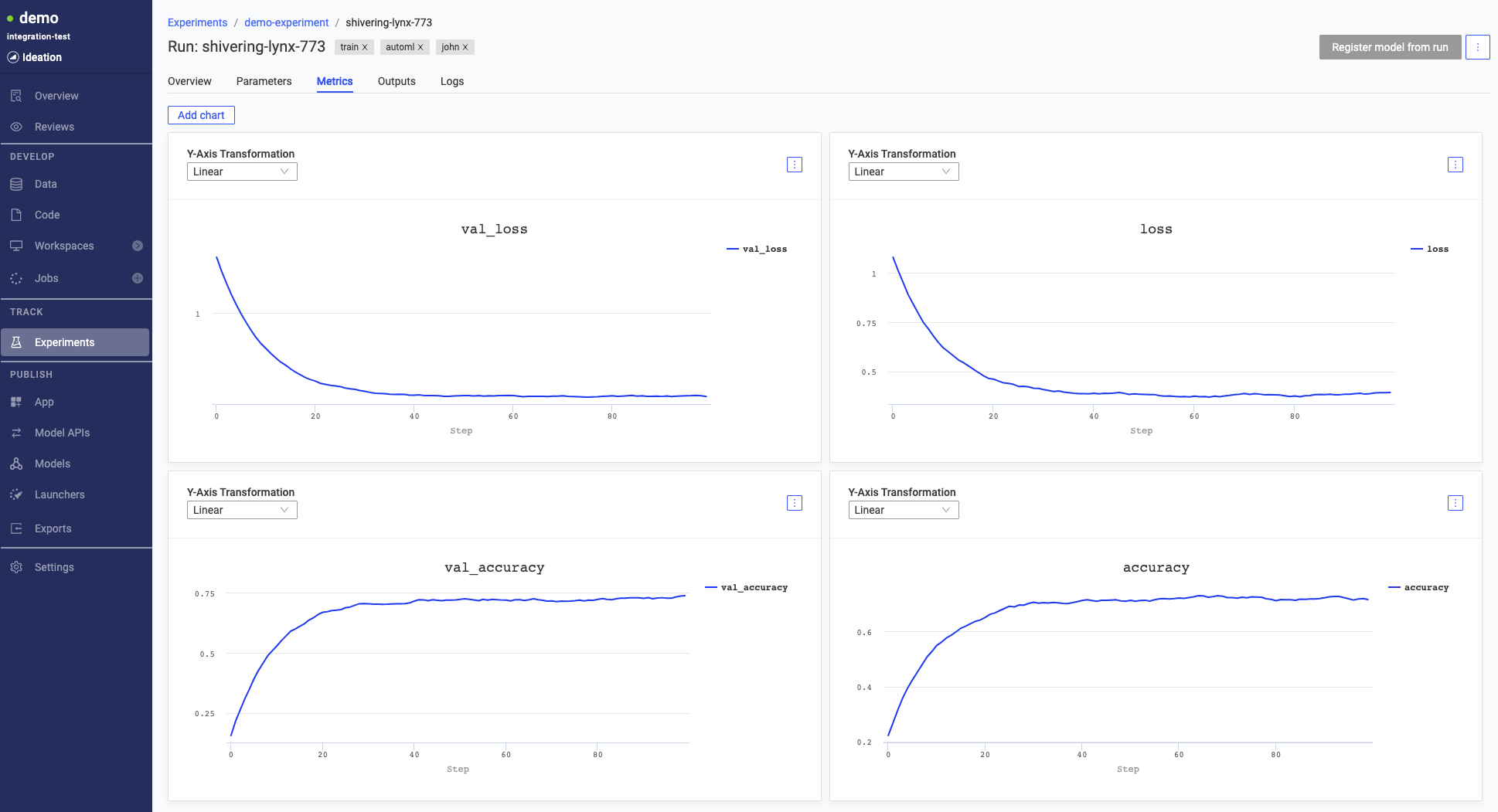Toggle accuracy legend entry
The width and height of the screenshot is (1498, 812).
coord(1418,587)
